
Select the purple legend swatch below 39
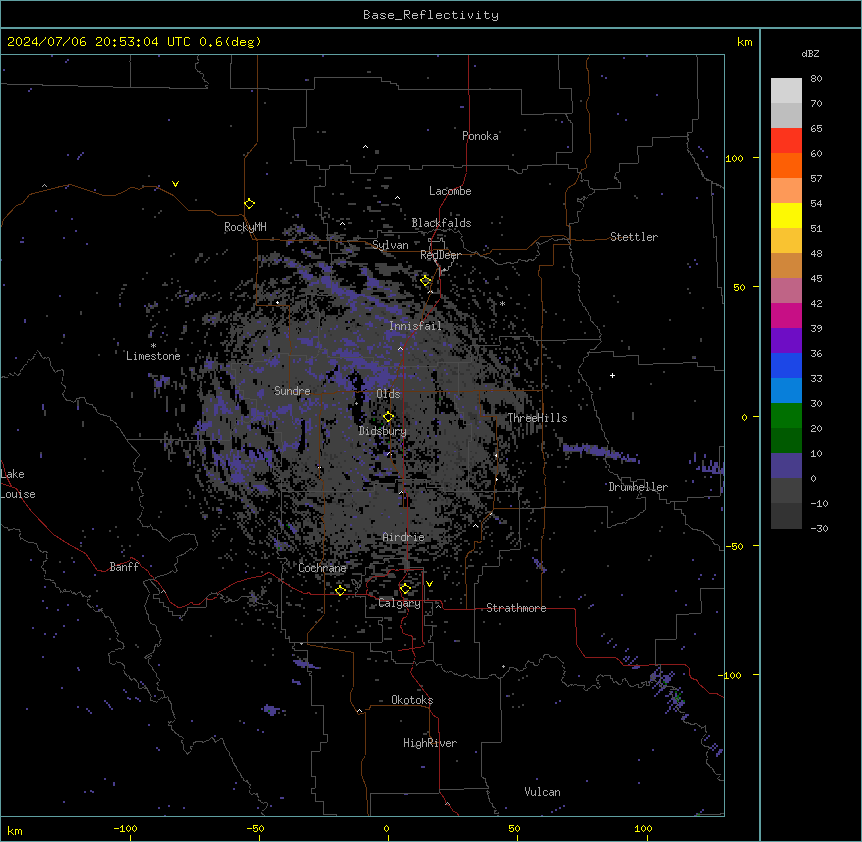click(786, 340)
